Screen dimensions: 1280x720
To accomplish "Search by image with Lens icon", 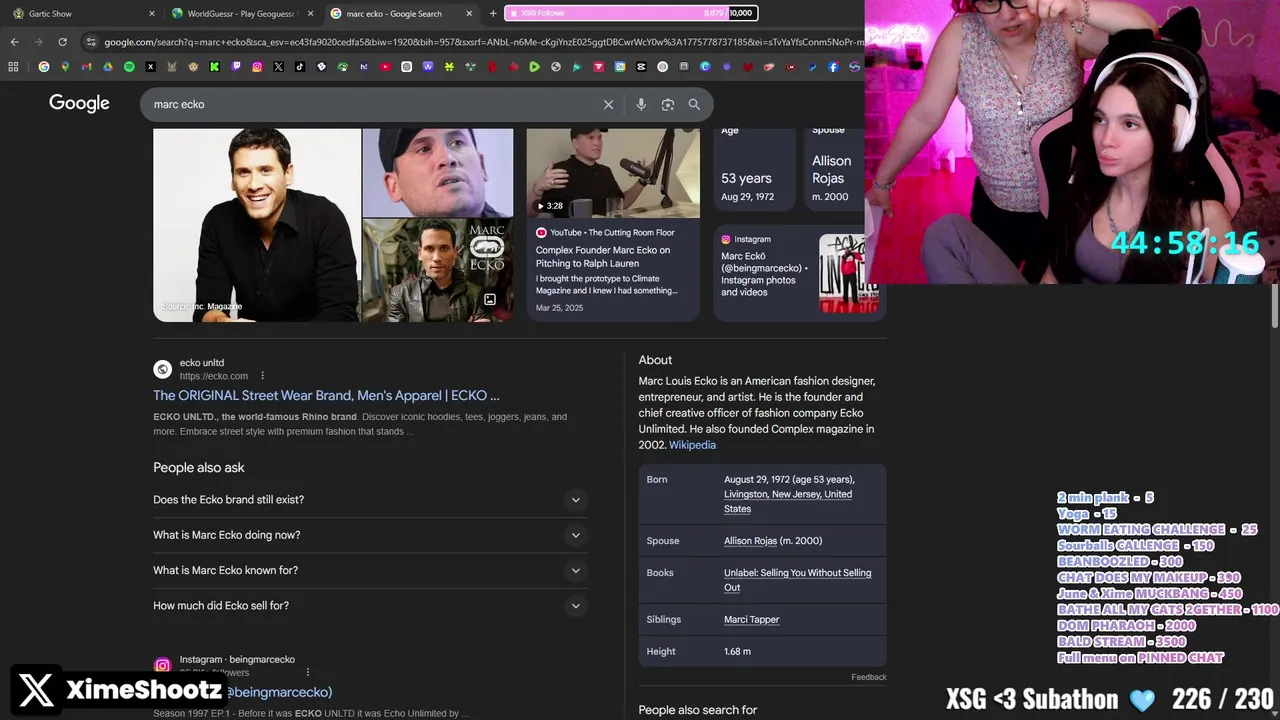I will click(667, 104).
